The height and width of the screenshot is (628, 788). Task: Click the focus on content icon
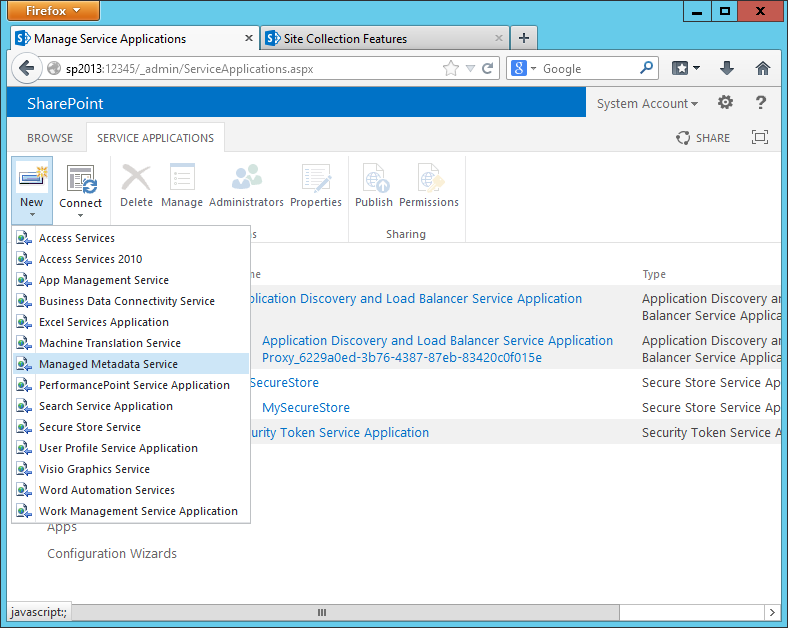click(760, 137)
